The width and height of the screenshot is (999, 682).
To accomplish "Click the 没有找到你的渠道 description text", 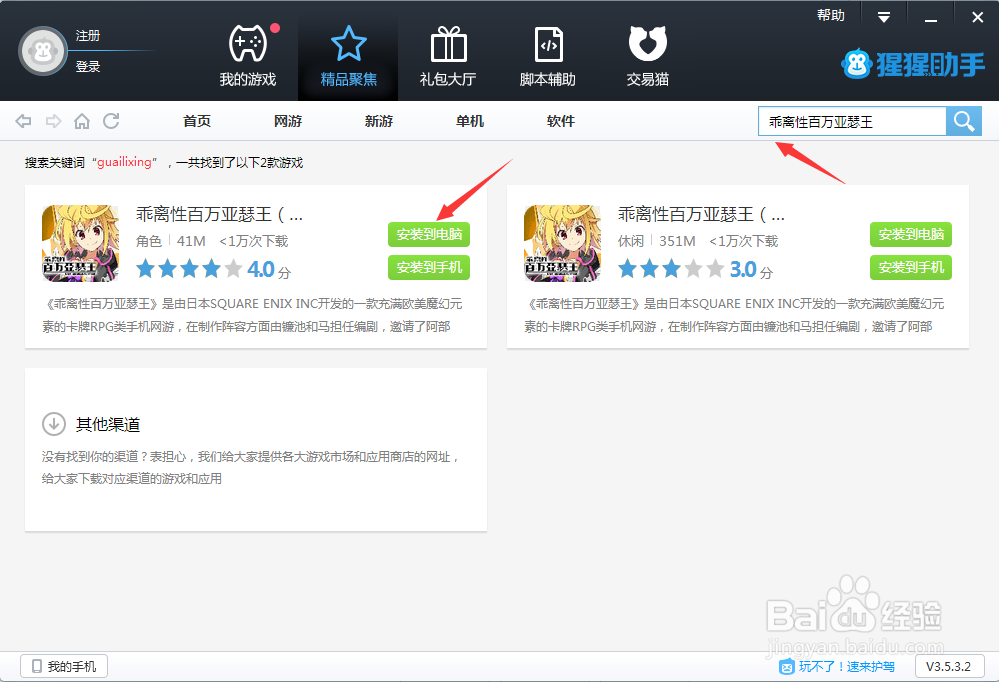I will point(251,467).
